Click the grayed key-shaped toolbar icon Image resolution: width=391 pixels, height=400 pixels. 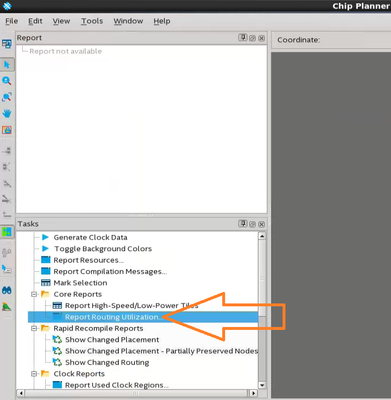[x=7, y=253]
